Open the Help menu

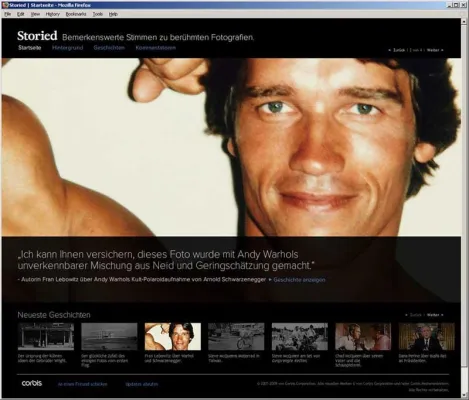113,14
